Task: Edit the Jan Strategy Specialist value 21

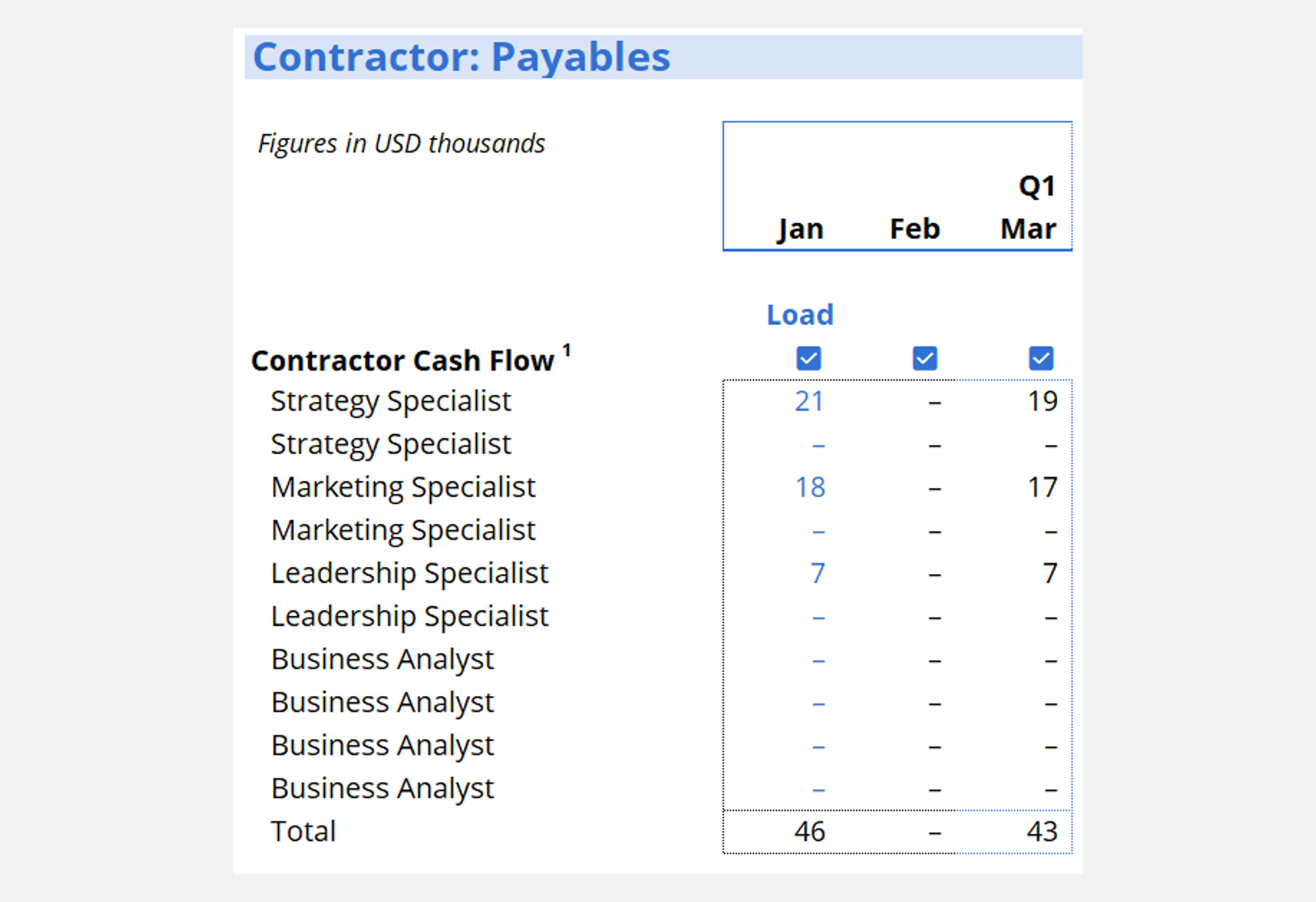Action: click(808, 401)
